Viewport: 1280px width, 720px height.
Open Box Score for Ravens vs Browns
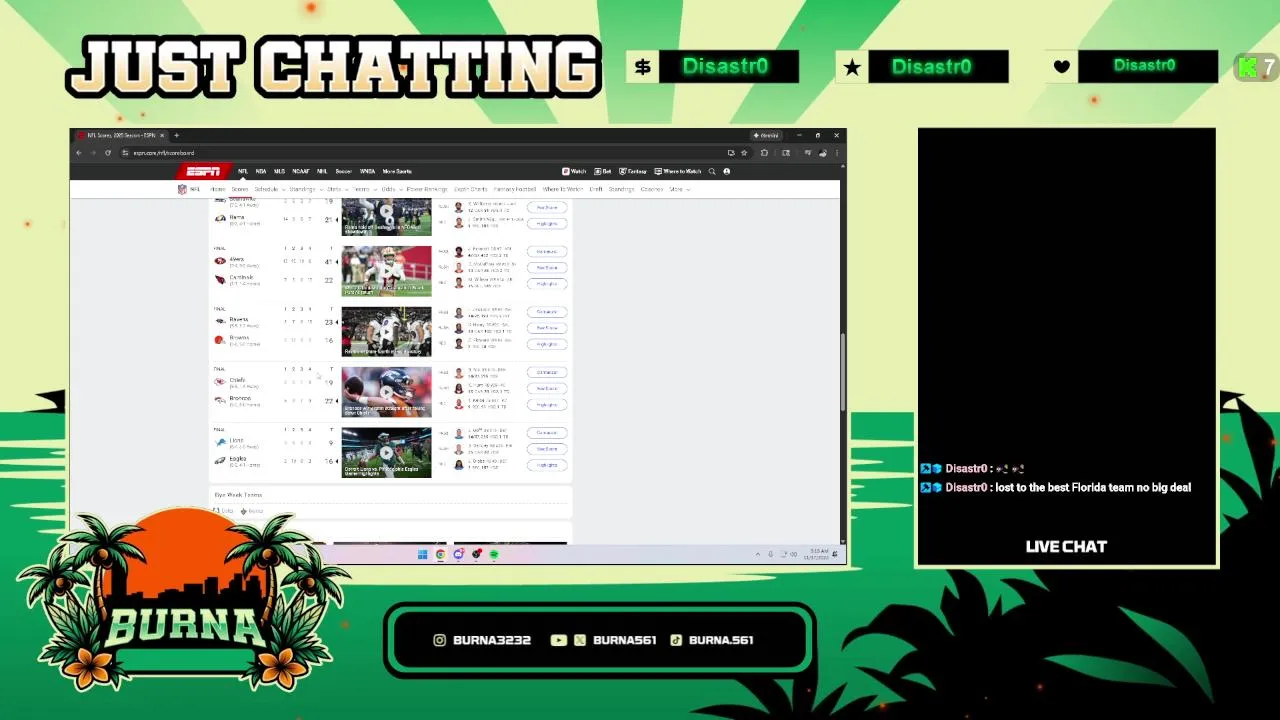[547, 328]
